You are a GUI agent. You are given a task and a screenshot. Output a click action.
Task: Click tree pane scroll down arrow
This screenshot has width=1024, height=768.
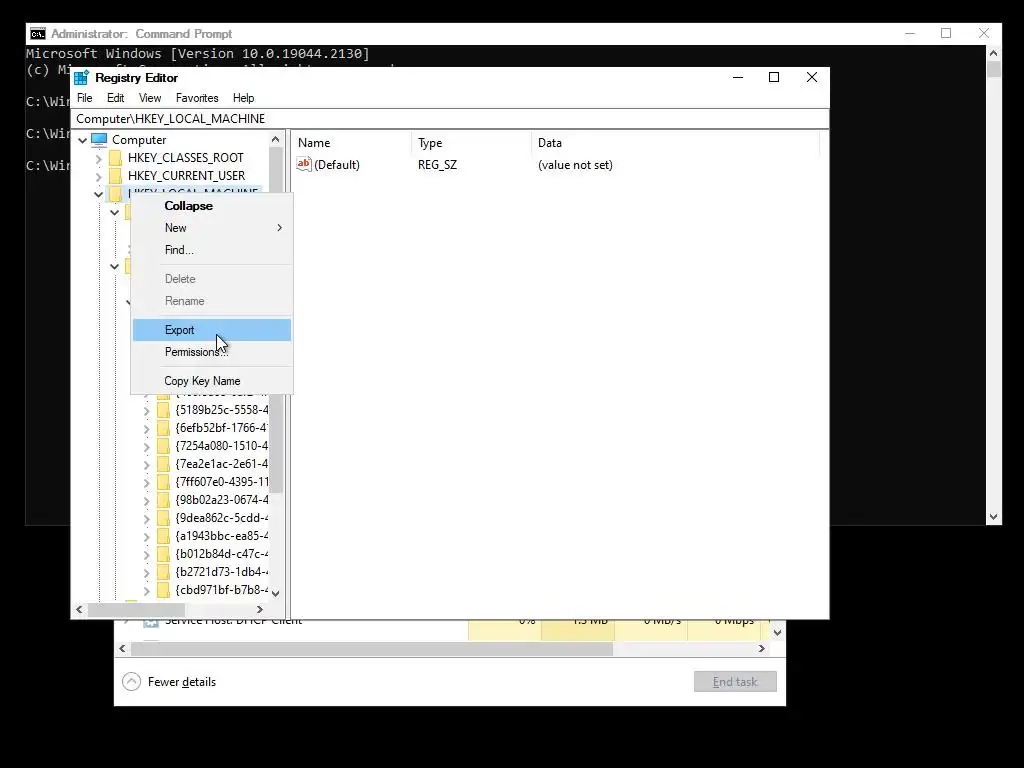276,593
